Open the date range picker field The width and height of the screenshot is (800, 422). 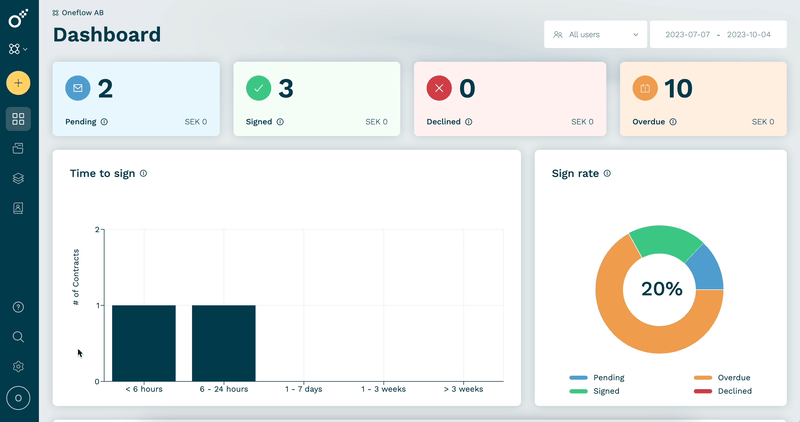tap(718, 35)
